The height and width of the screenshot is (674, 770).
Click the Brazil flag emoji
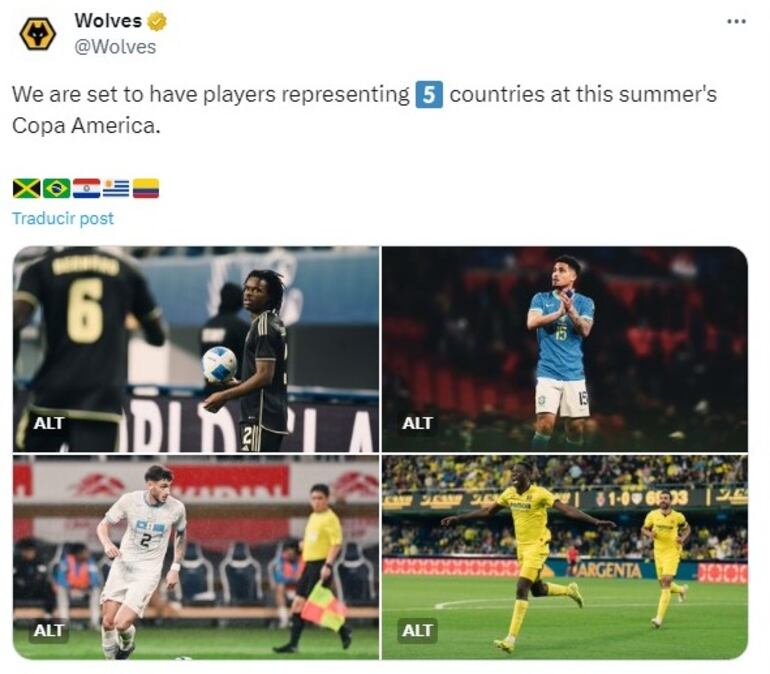(56, 189)
